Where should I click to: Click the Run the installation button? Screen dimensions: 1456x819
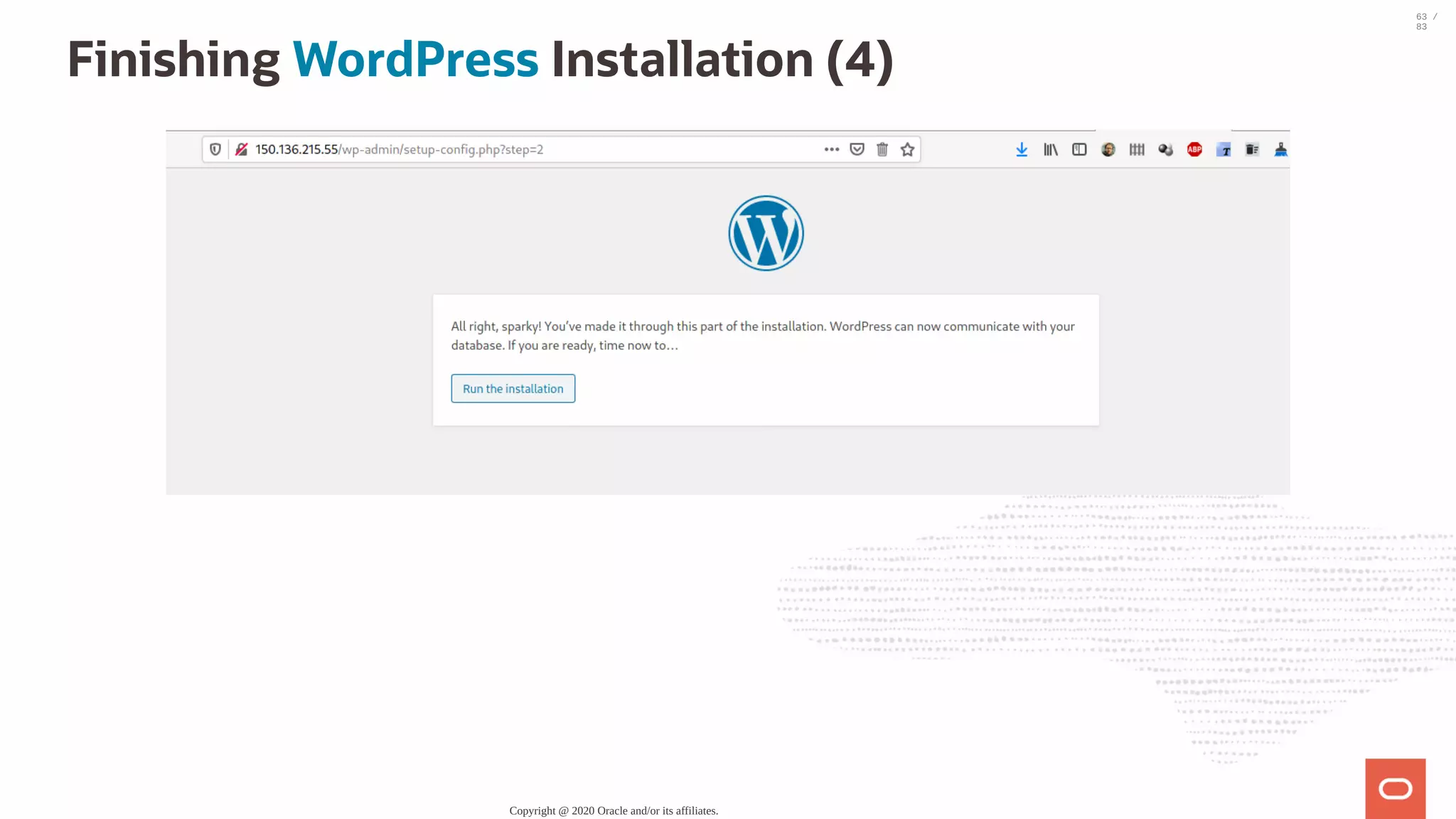513,389
